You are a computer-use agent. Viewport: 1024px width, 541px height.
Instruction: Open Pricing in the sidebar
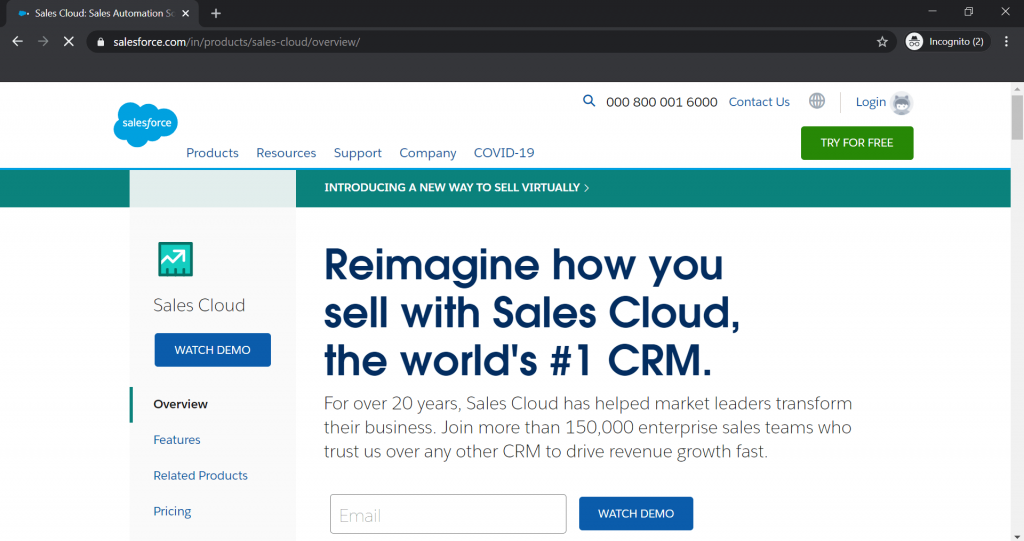pos(172,511)
